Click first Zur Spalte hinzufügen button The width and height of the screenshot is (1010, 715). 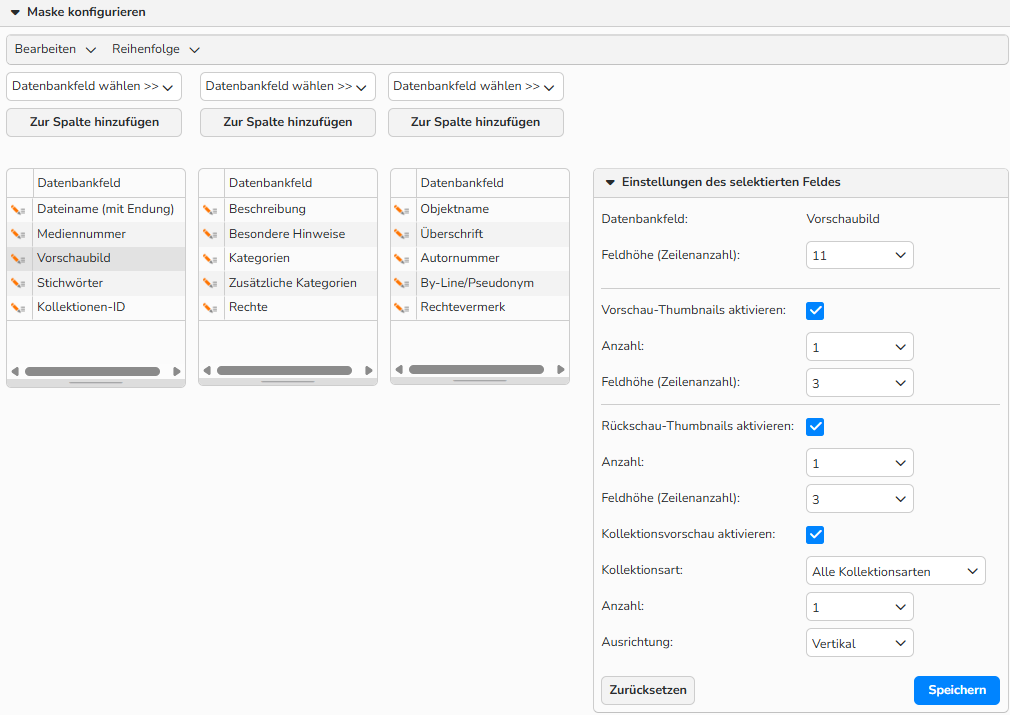94,122
